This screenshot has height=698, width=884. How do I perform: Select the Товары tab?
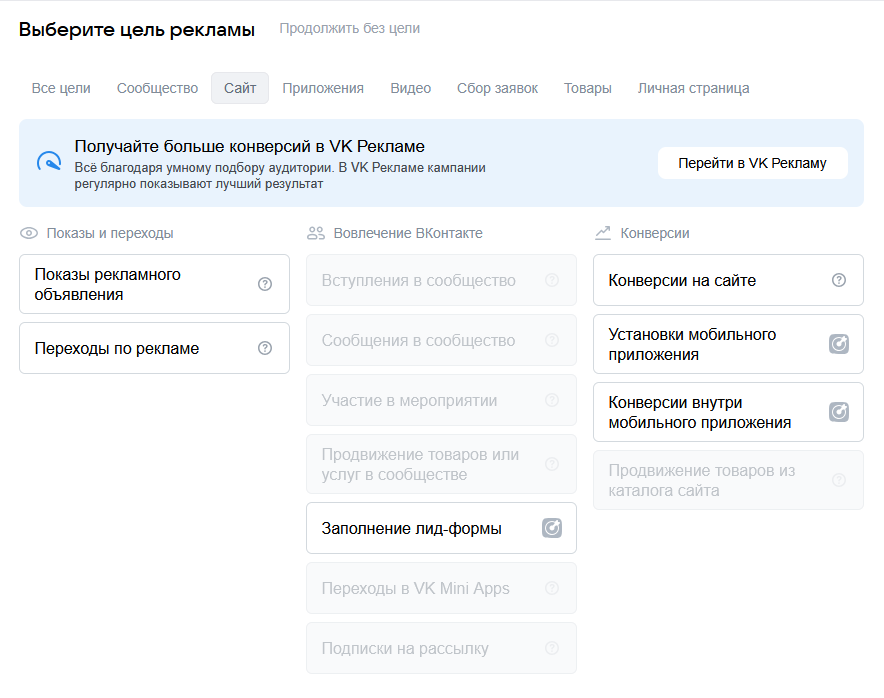pos(587,88)
